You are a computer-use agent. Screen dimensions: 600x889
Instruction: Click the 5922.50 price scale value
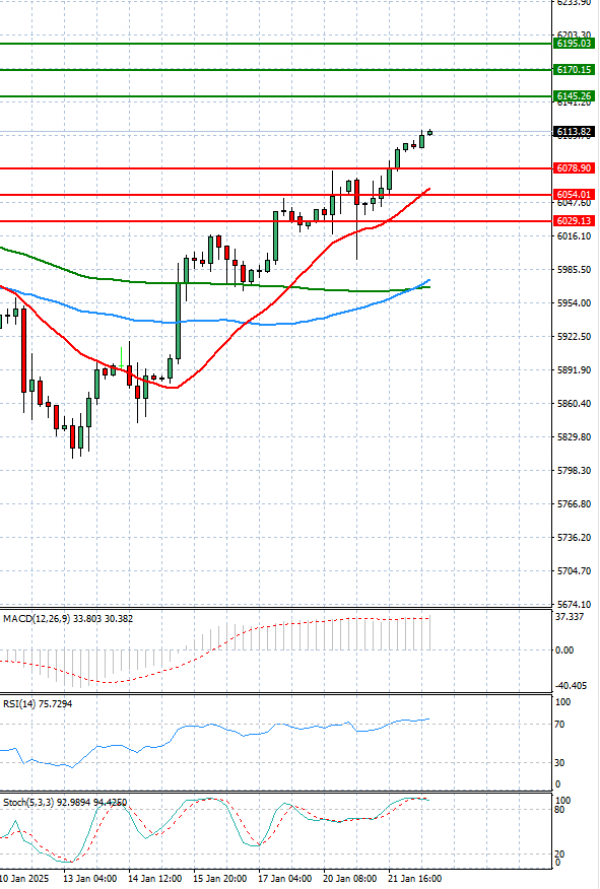[x=574, y=336]
